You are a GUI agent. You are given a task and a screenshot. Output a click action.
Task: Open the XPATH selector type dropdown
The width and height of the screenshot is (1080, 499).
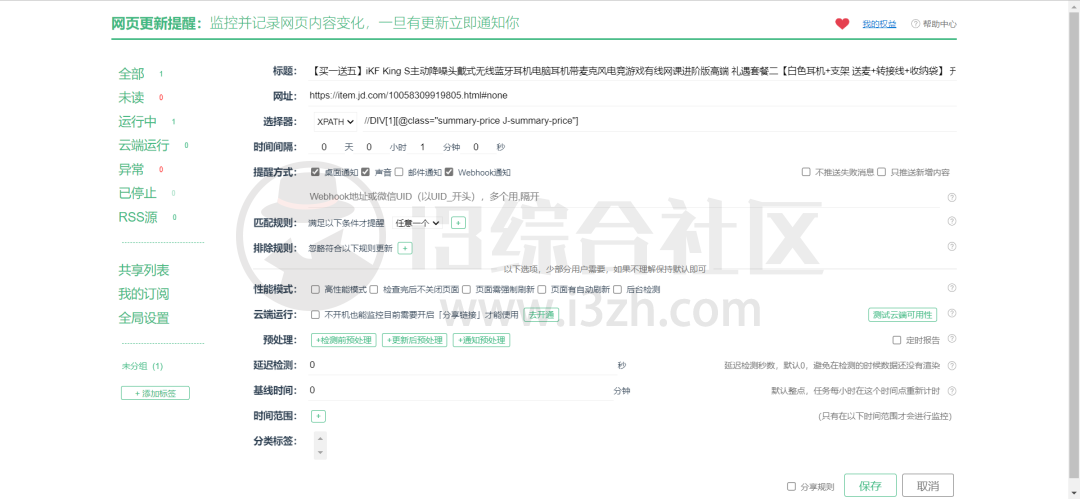336,121
